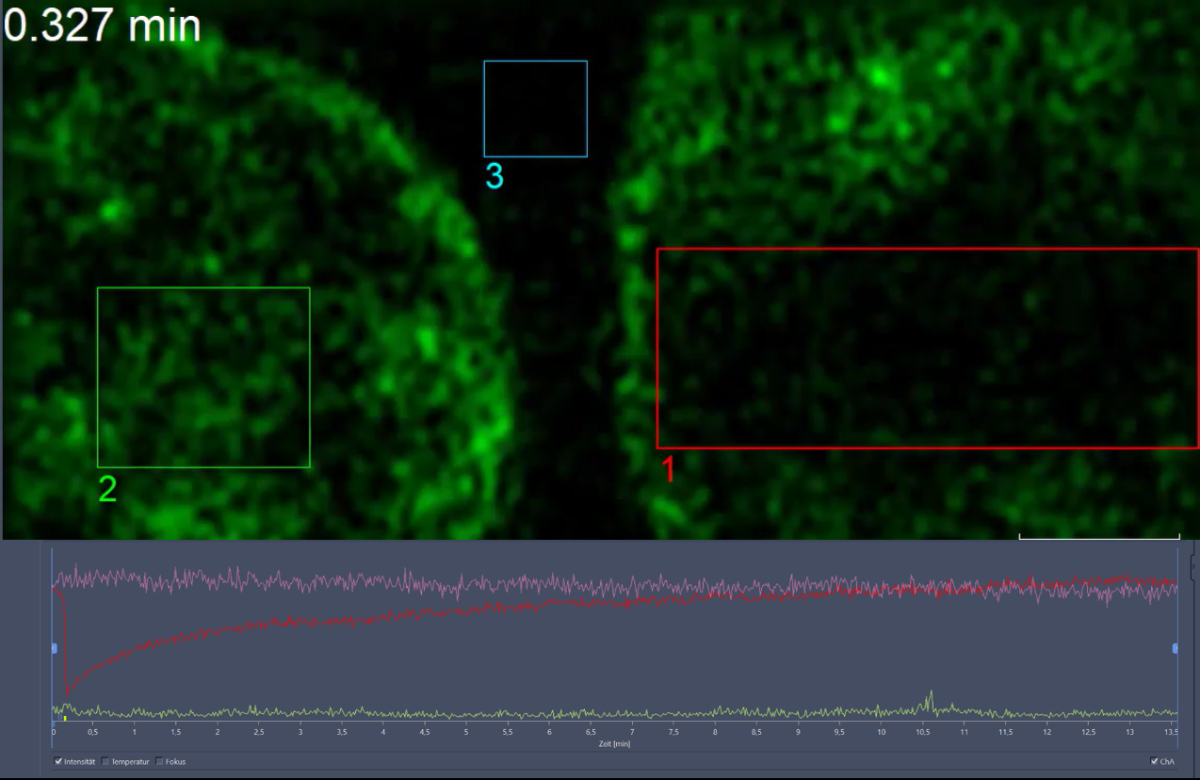
Task: Enable the Temperatur checkbox
Action: coord(106,761)
